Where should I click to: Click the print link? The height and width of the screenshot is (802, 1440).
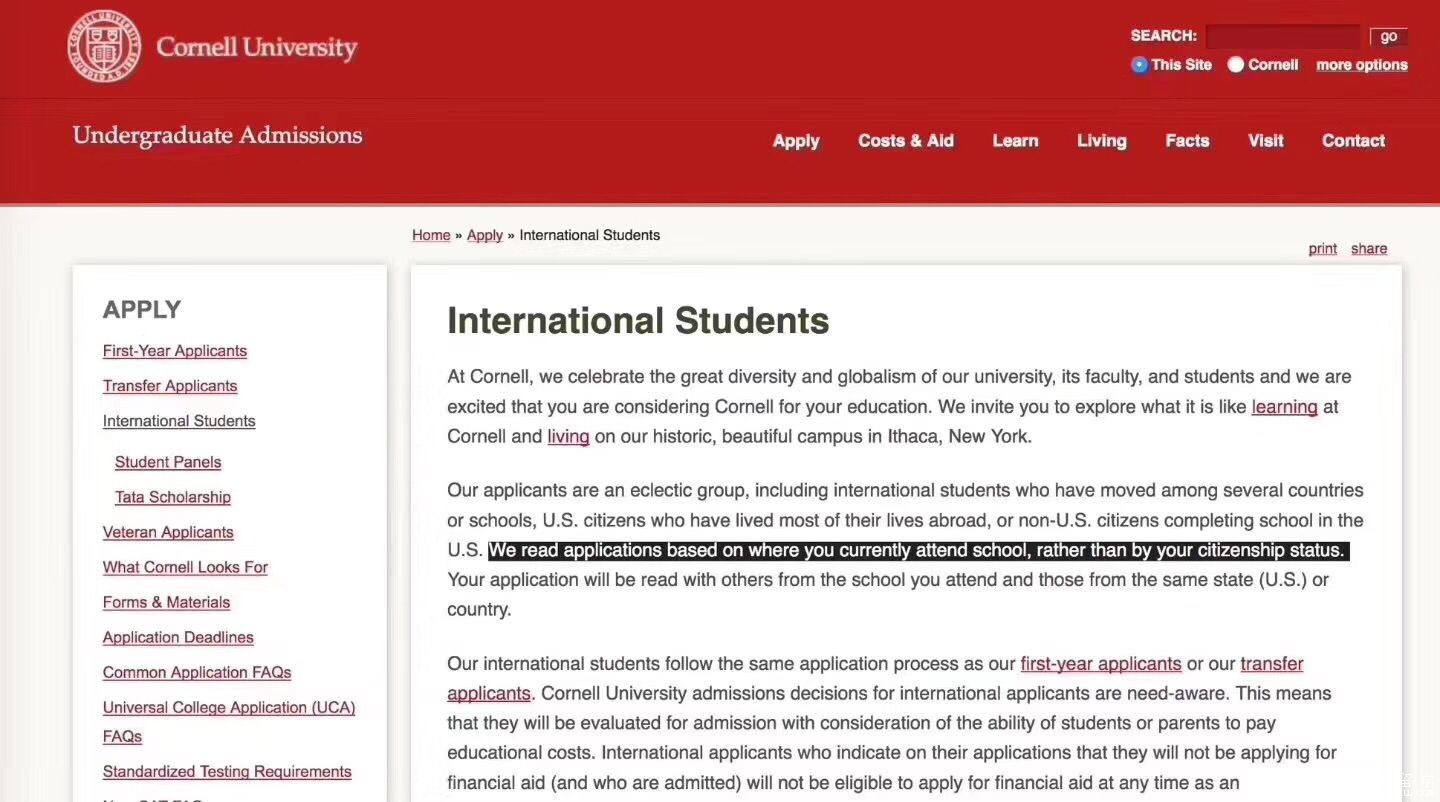click(1322, 249)
